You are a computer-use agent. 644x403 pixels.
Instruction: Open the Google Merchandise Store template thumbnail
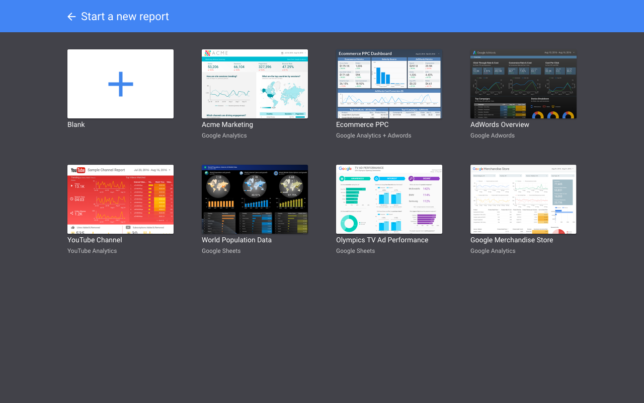click(x=523, y=199)
